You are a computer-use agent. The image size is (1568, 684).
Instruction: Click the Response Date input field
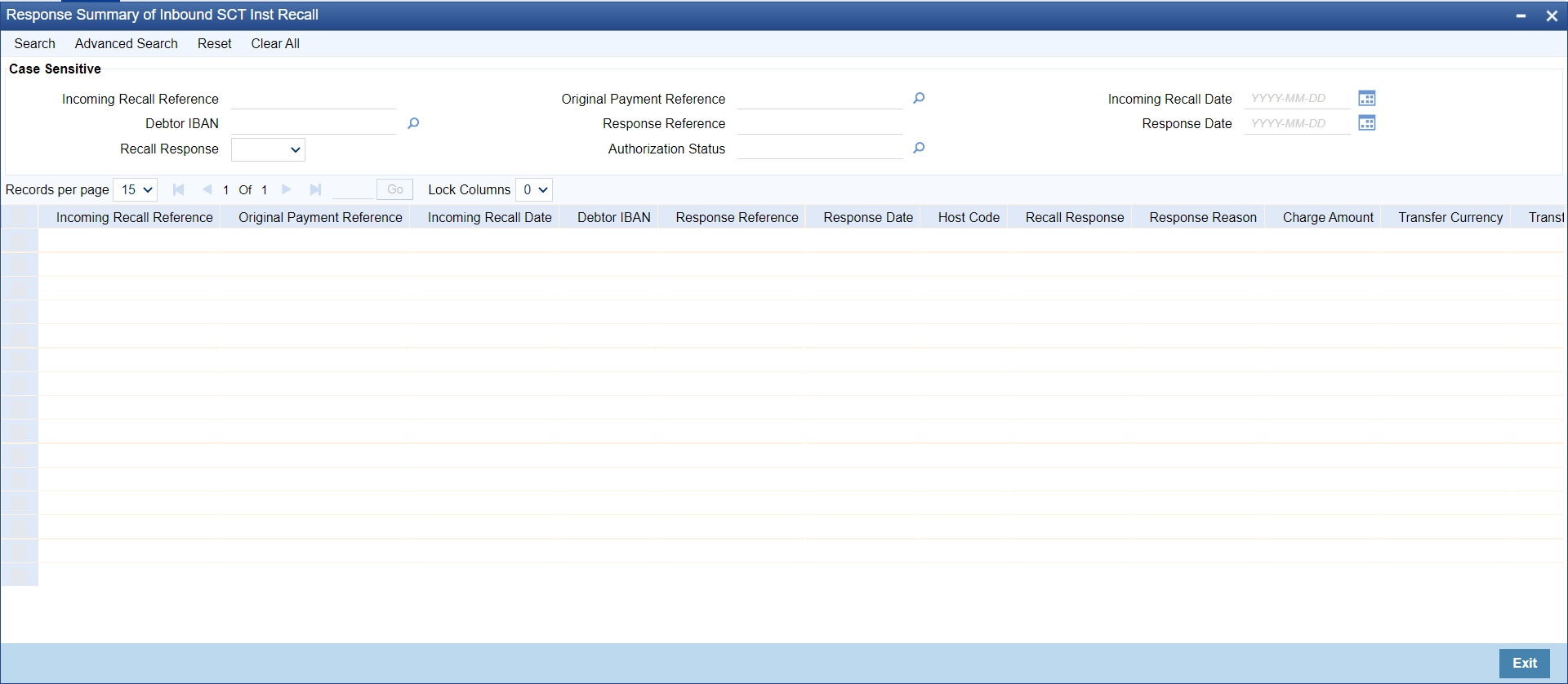tap(1298, 123)
